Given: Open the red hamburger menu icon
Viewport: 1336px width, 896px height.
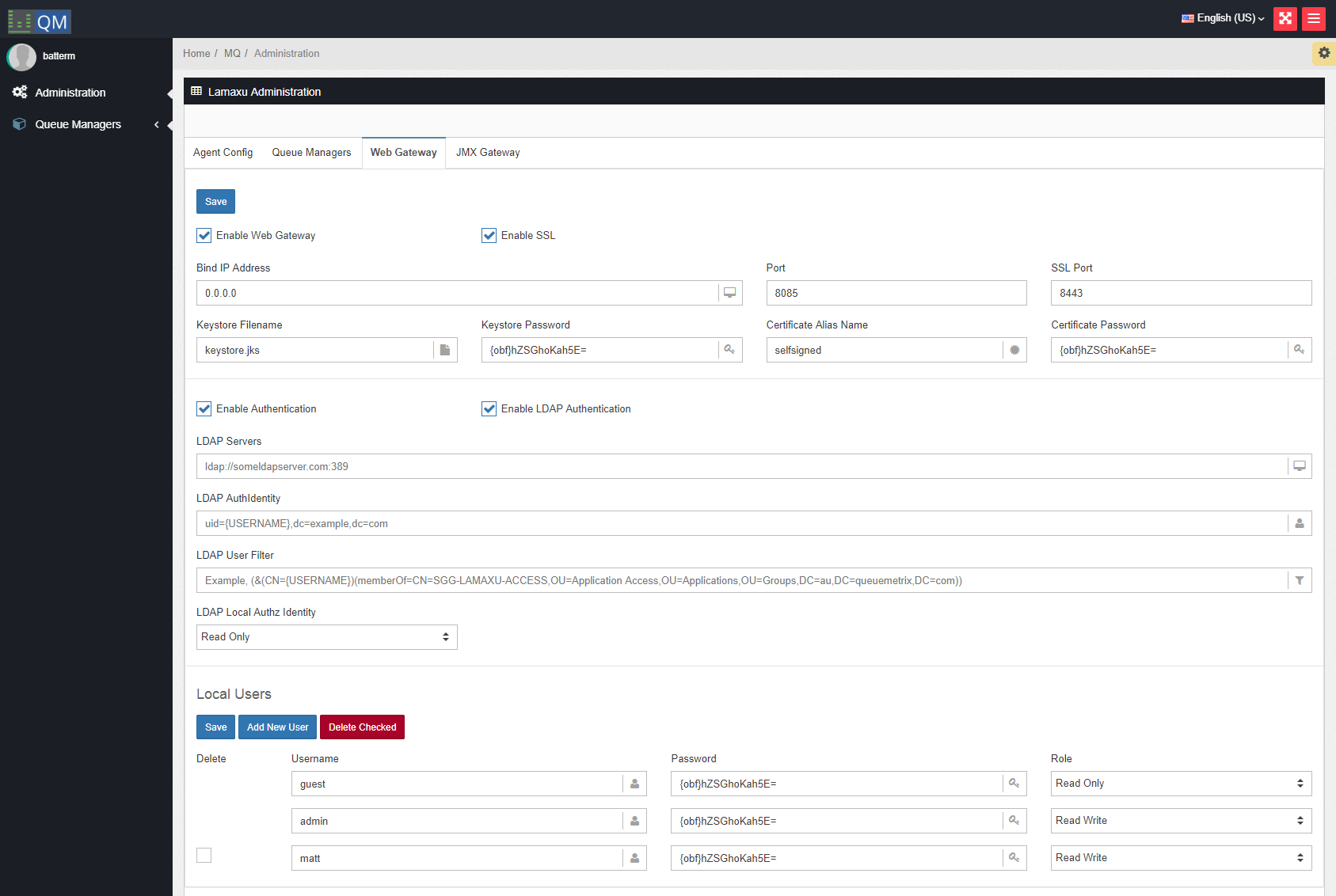Looking at the screenshot, I should (1314, 18).
